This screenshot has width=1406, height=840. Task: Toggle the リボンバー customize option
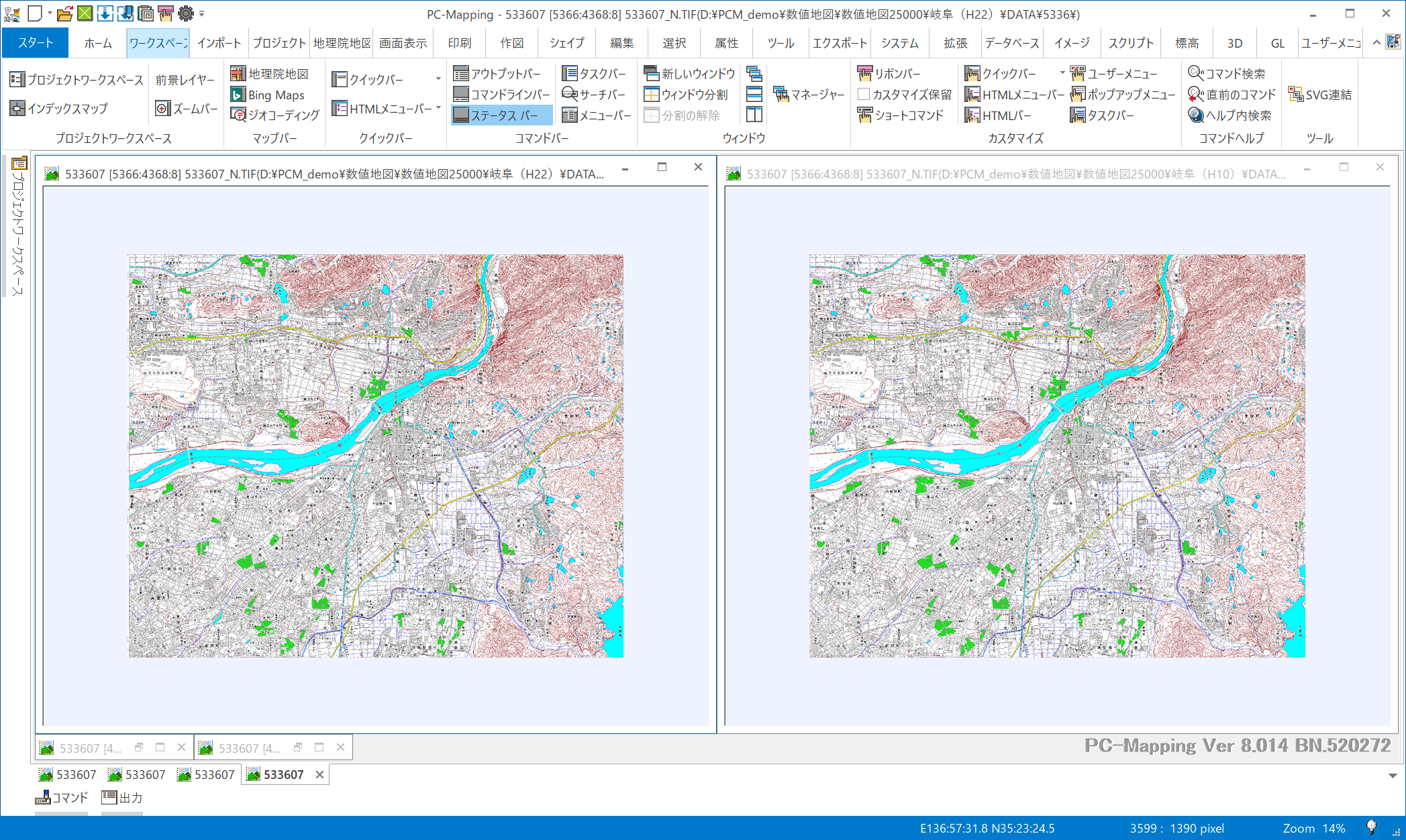[x=889, y=74]
